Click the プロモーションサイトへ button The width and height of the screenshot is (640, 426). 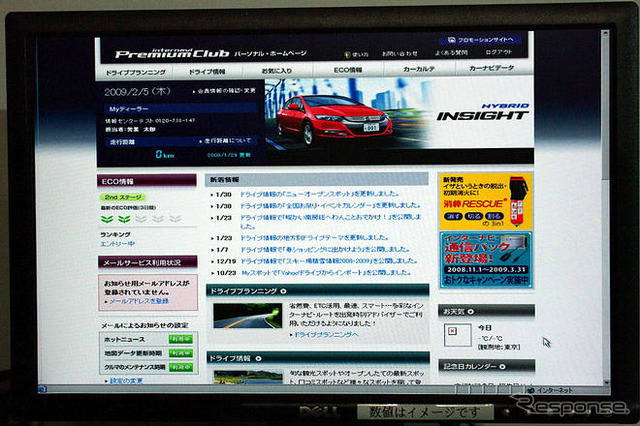pos(480,40)
